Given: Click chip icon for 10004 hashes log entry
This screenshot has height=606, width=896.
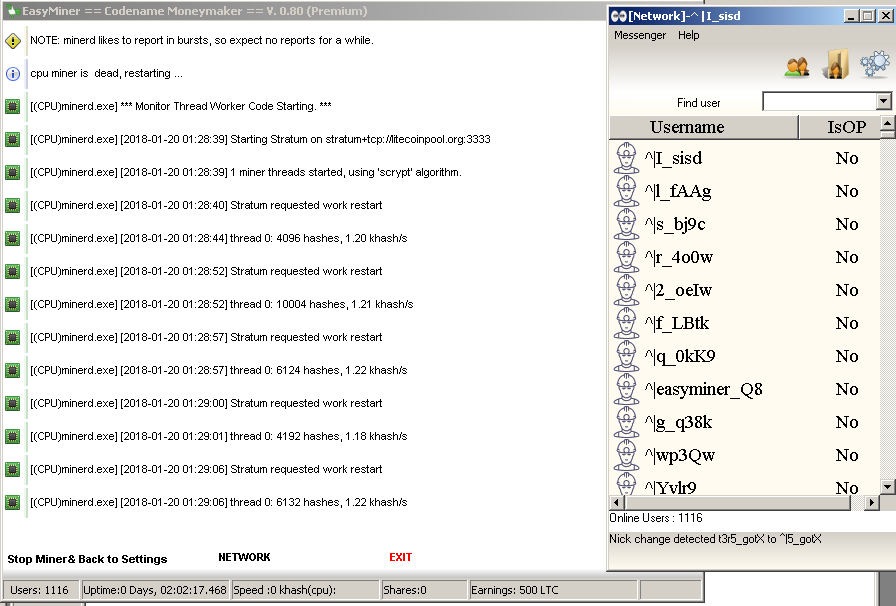Looking at the screenshot, I should pyautogui.click(x=12, y=305).
